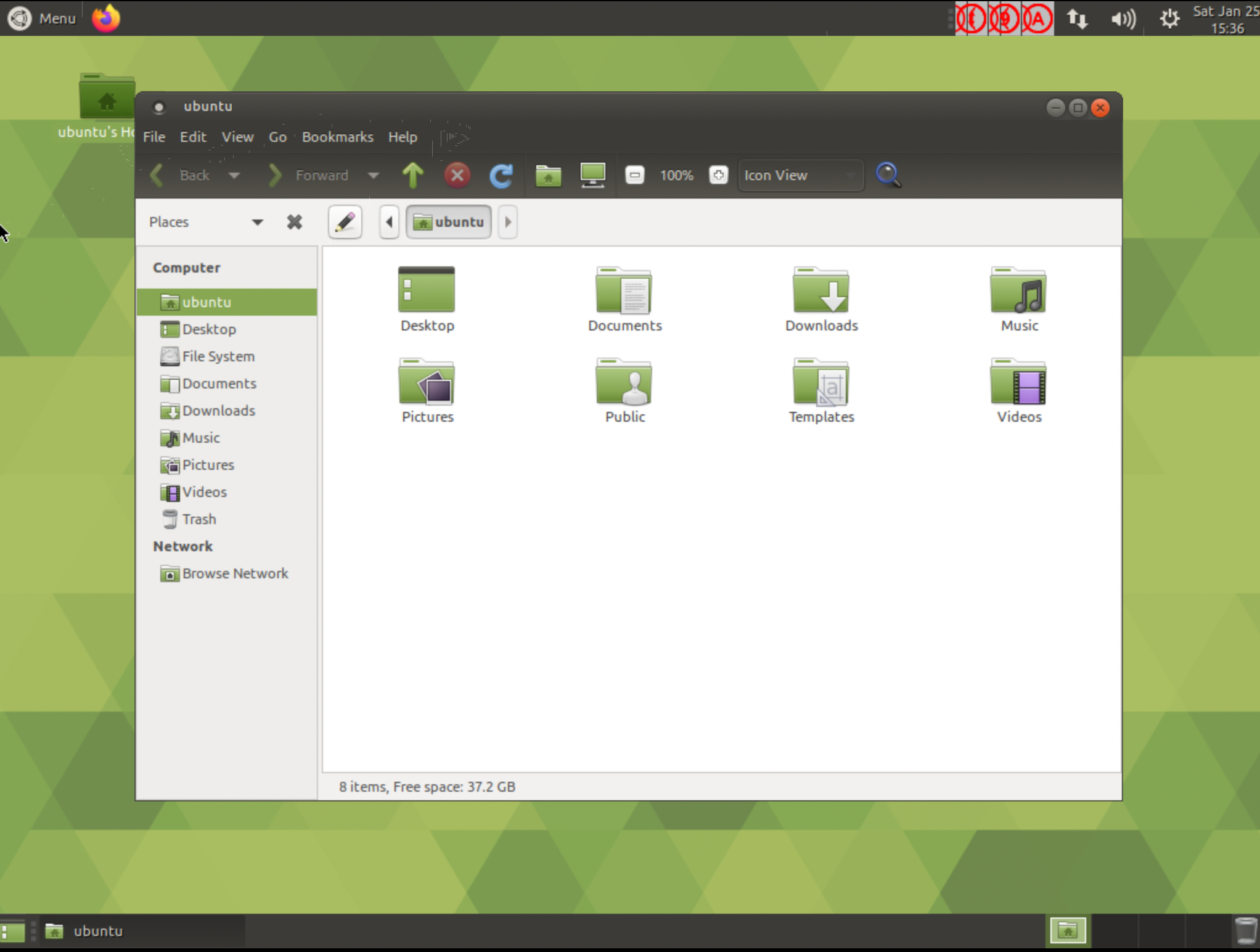Toggle the zoom level percentage display
The height and width of the screenshot is (952, 1260).
pos(675,175)
